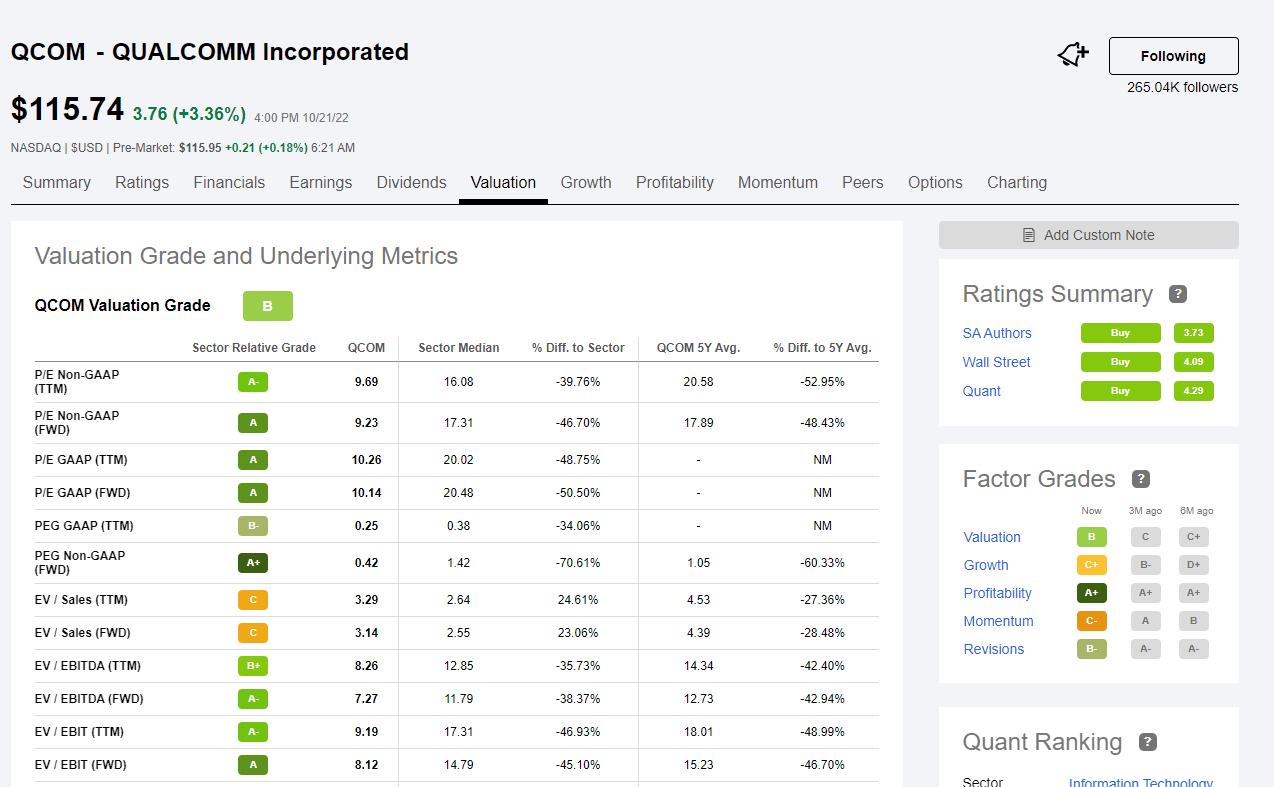
Task: Switch to the Ratings tab
Action: pyautogui.click(x=142, y=183)
